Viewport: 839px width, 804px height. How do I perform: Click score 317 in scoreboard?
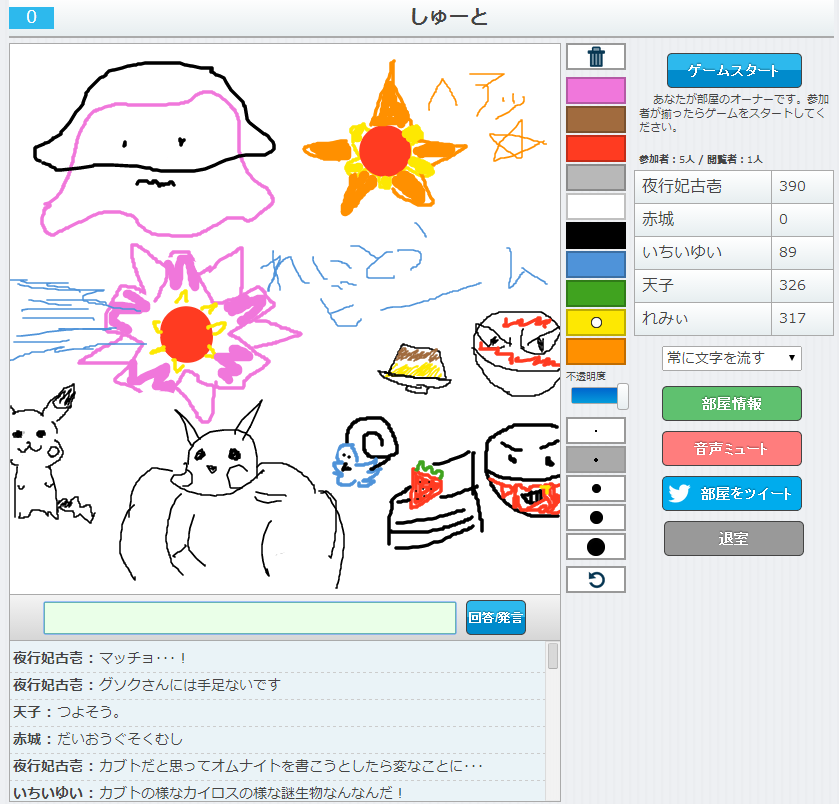792,318
